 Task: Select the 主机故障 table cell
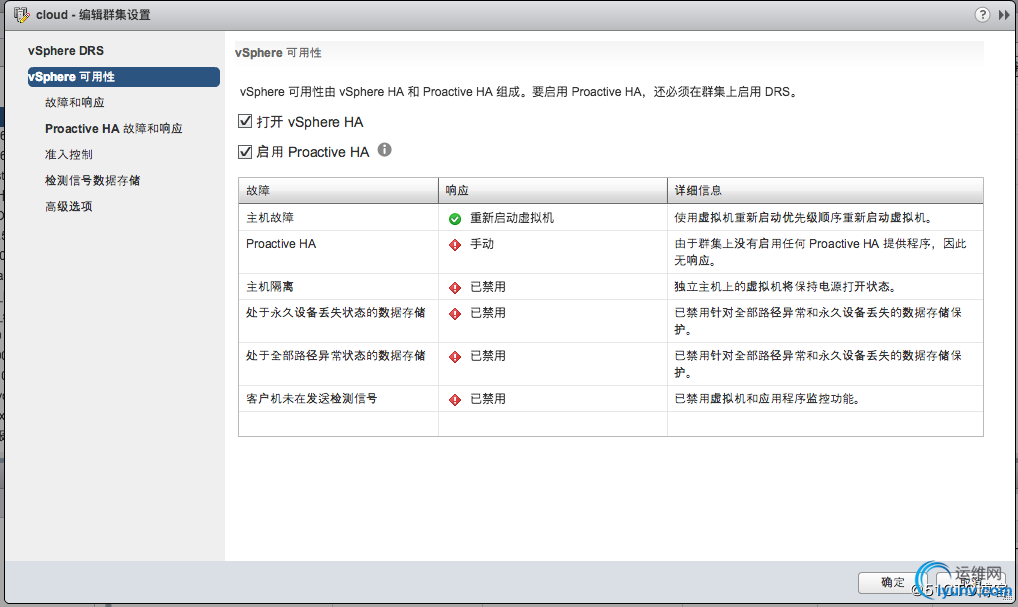(338, 217)
